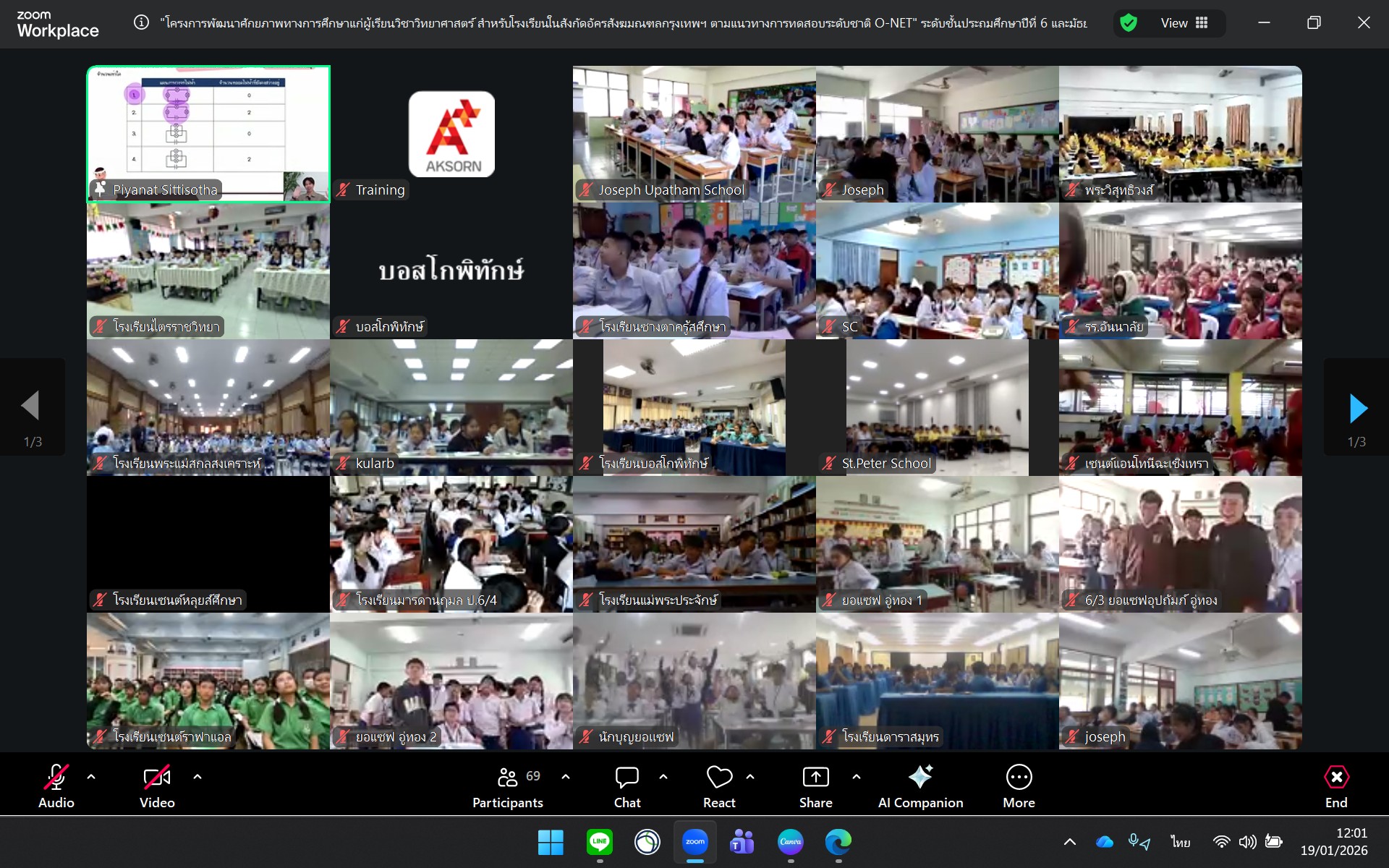Switch input language ไทย indicator
Screen dimensions: 1389x868
(x=1181, y=842)
